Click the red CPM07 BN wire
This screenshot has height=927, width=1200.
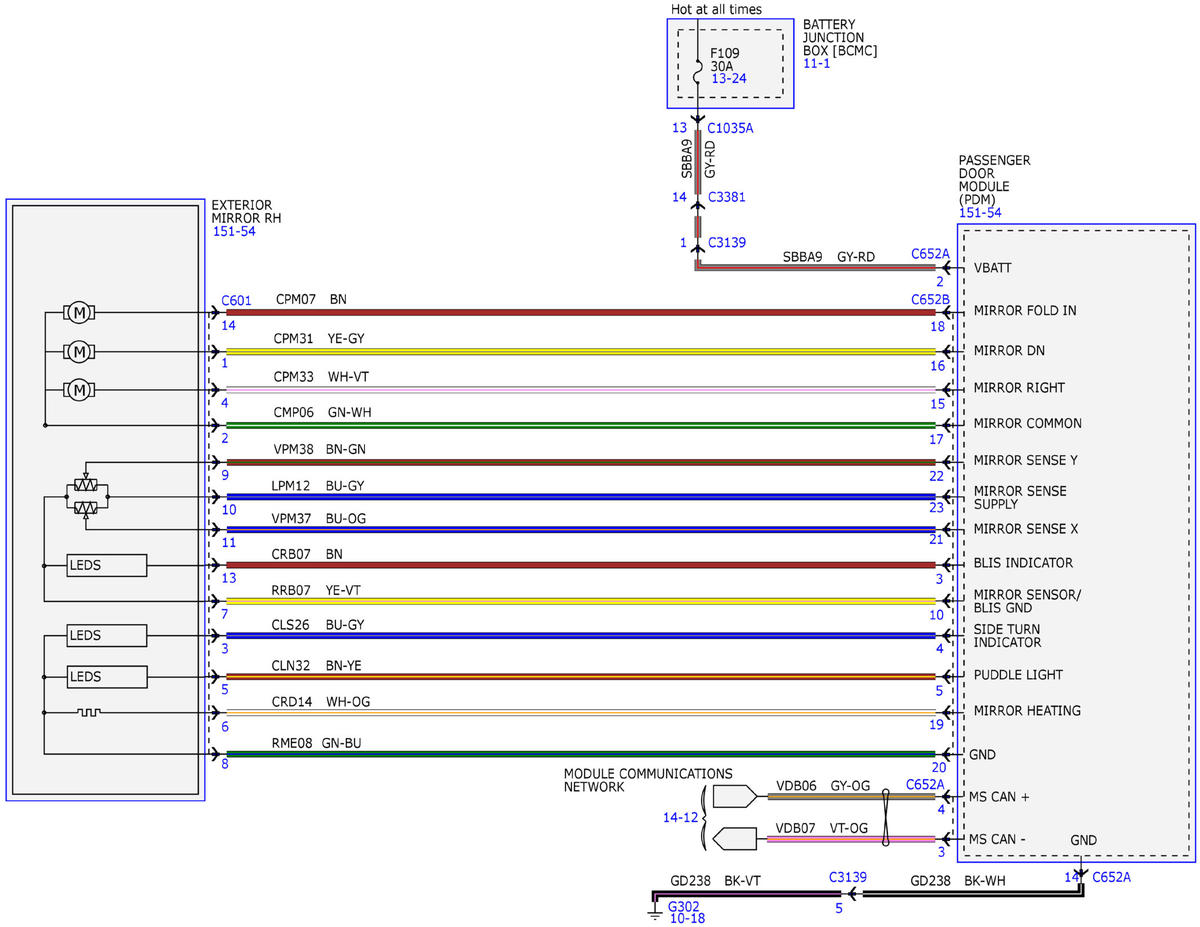[x=581, y=313]
